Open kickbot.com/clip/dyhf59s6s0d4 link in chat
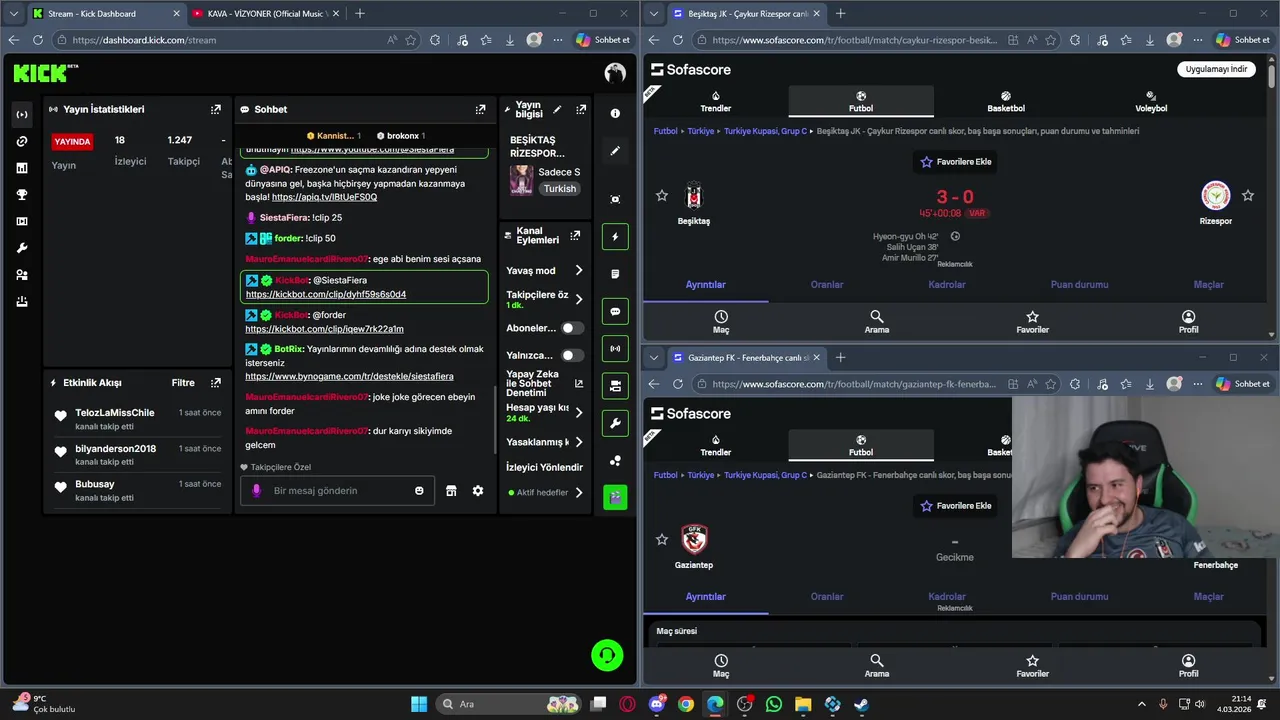The image size is (1280, 720). 326,295
